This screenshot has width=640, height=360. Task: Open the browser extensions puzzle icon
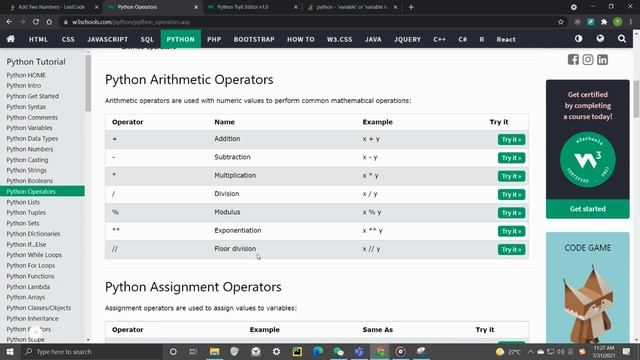(x=604, y=22)
